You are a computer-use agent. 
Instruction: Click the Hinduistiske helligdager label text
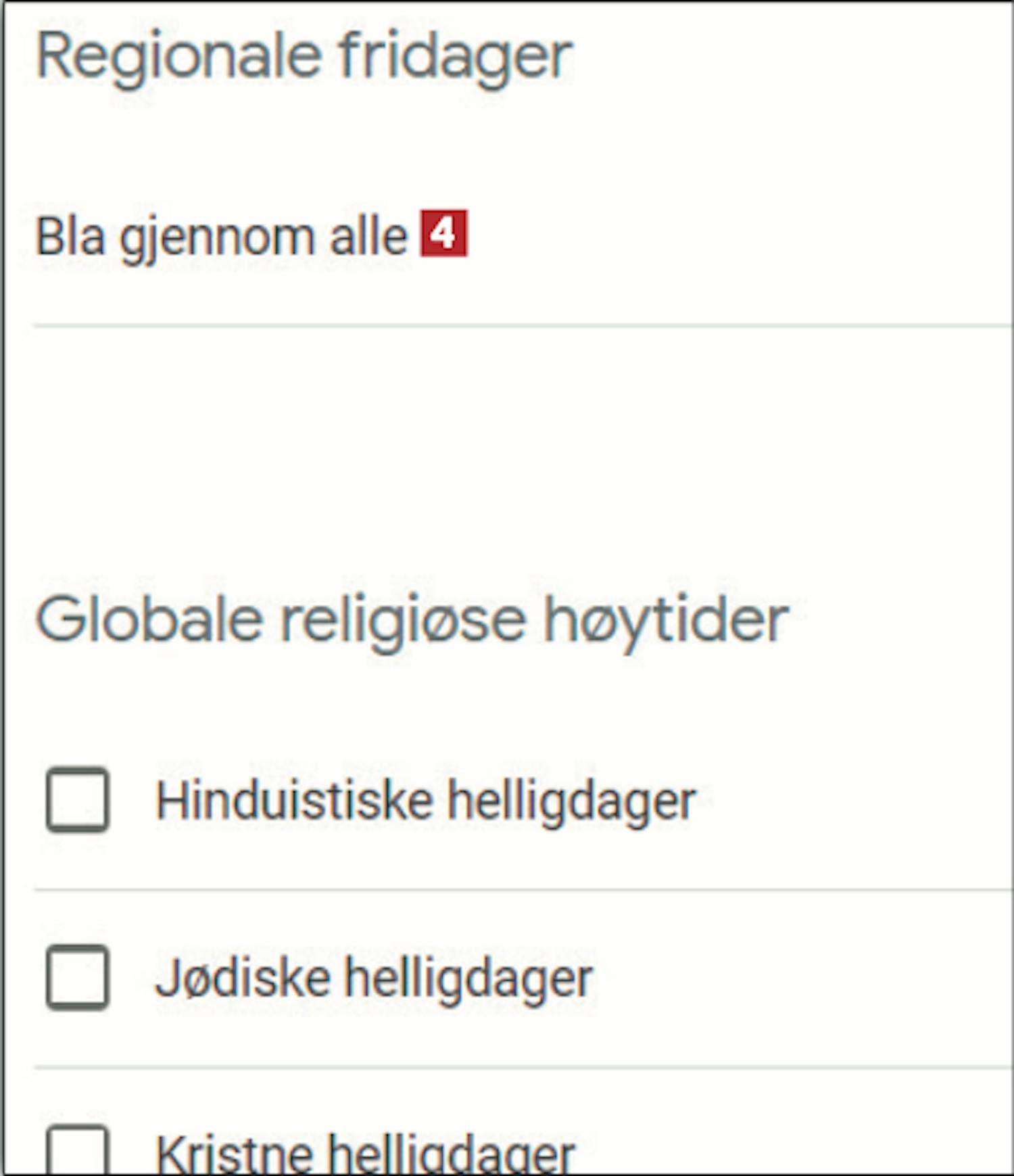point(426,801)
